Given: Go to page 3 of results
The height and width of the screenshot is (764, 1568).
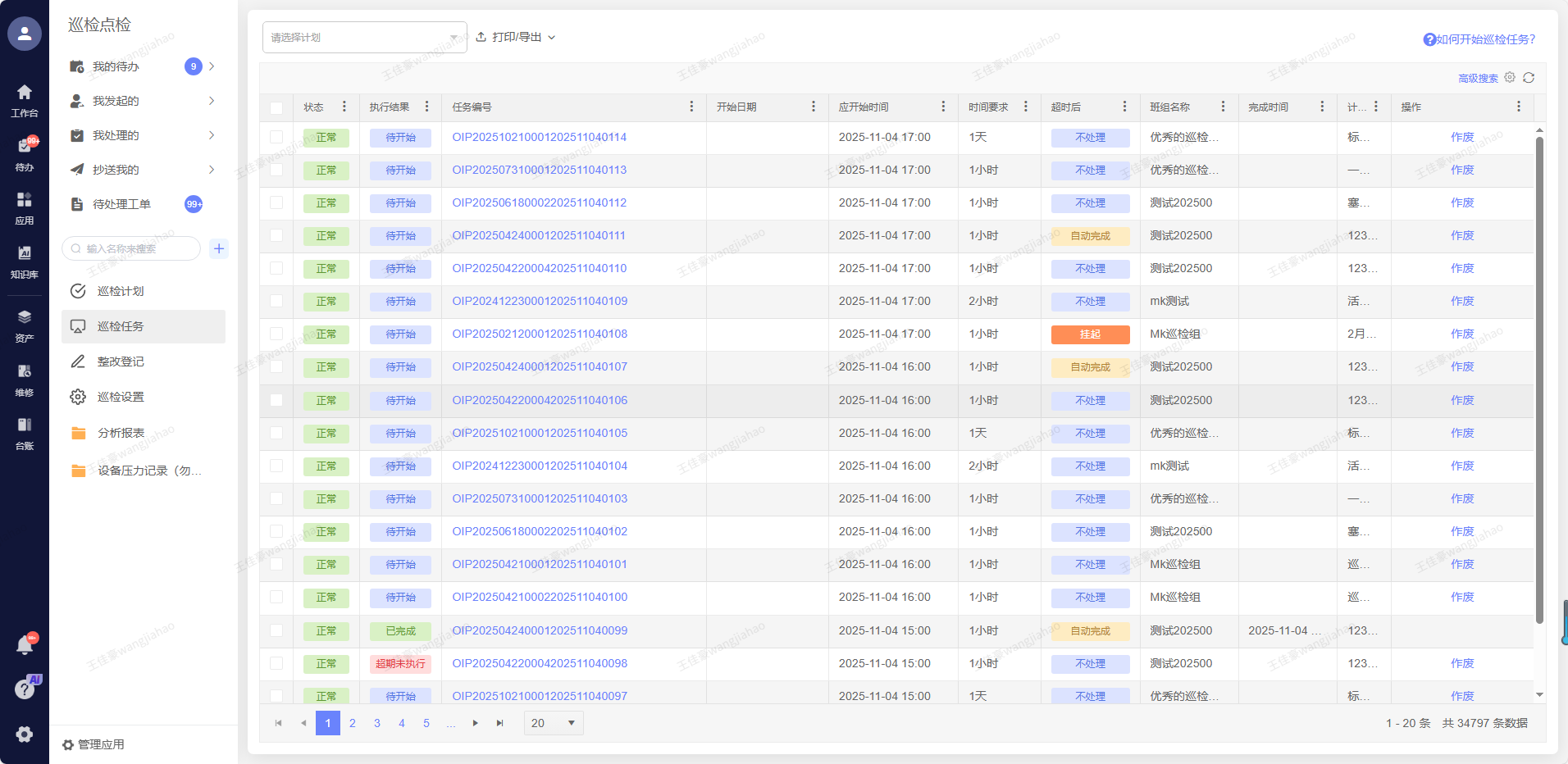Looking at the screenshot, I should (377, 723).
